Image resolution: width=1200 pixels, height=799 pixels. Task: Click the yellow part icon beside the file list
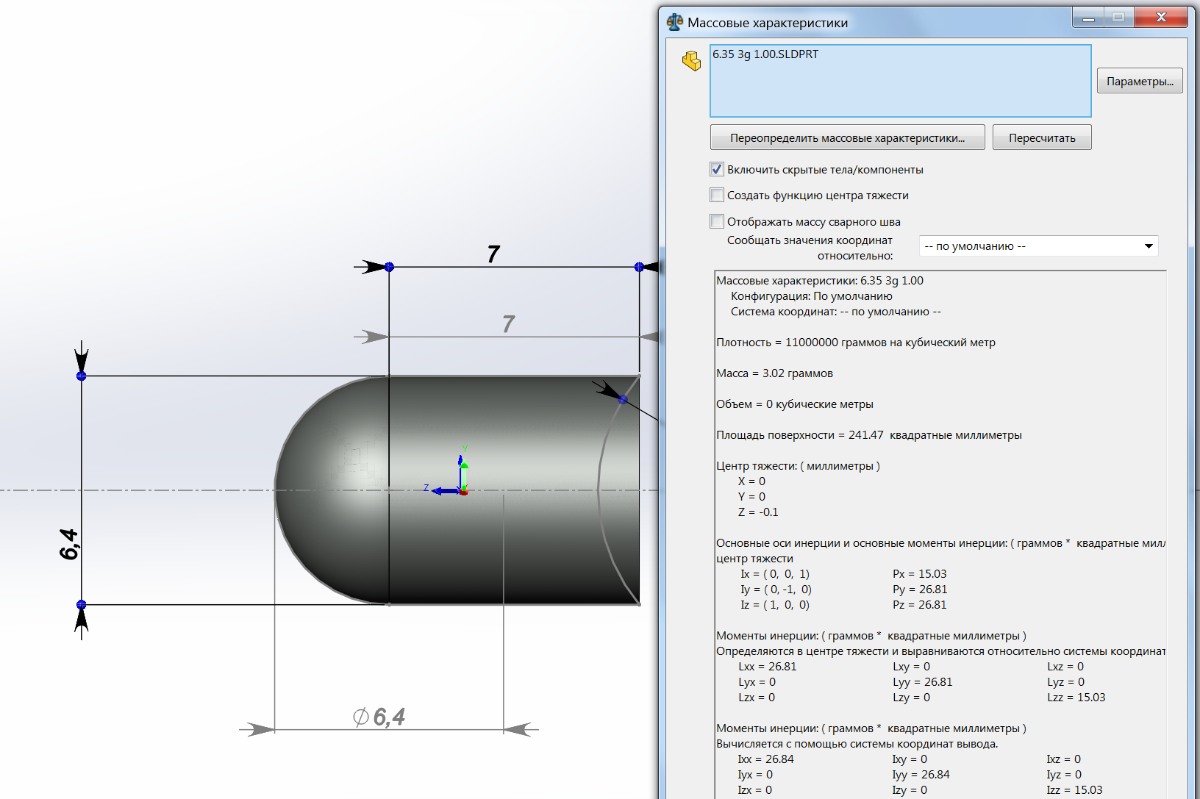point(690,60)
